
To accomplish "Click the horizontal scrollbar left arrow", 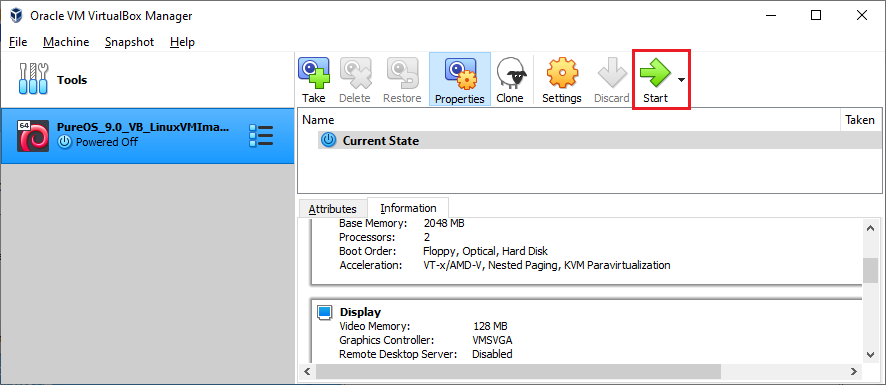I will (307, 371).
